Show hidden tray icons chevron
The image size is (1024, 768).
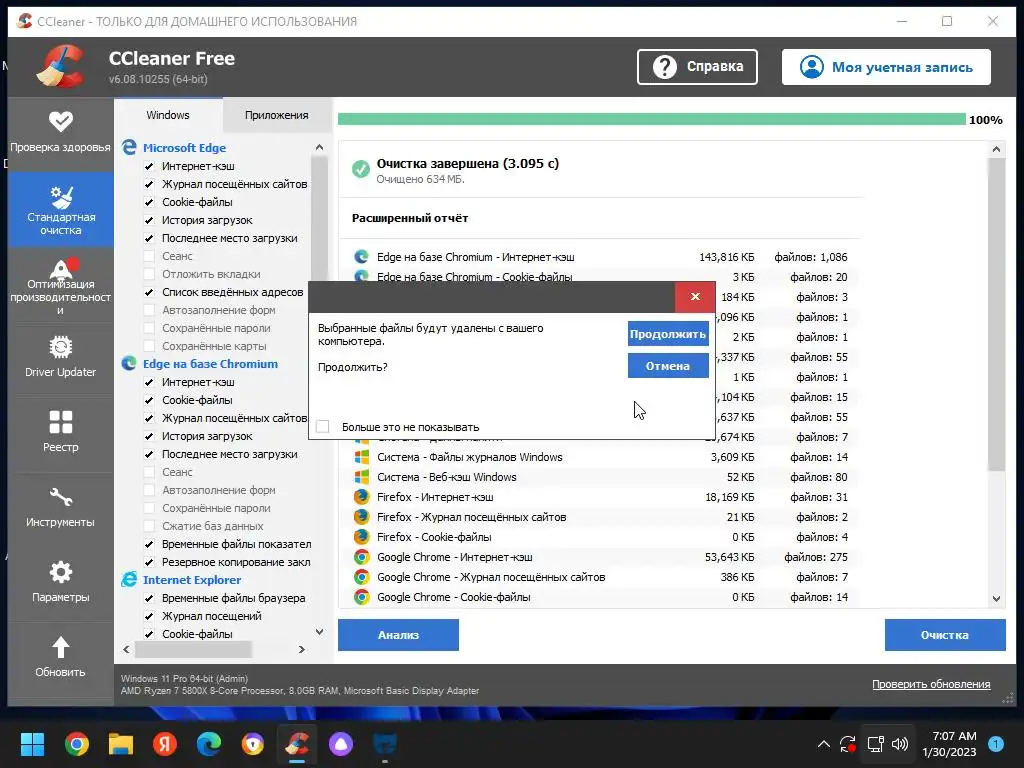pos(824,744)
